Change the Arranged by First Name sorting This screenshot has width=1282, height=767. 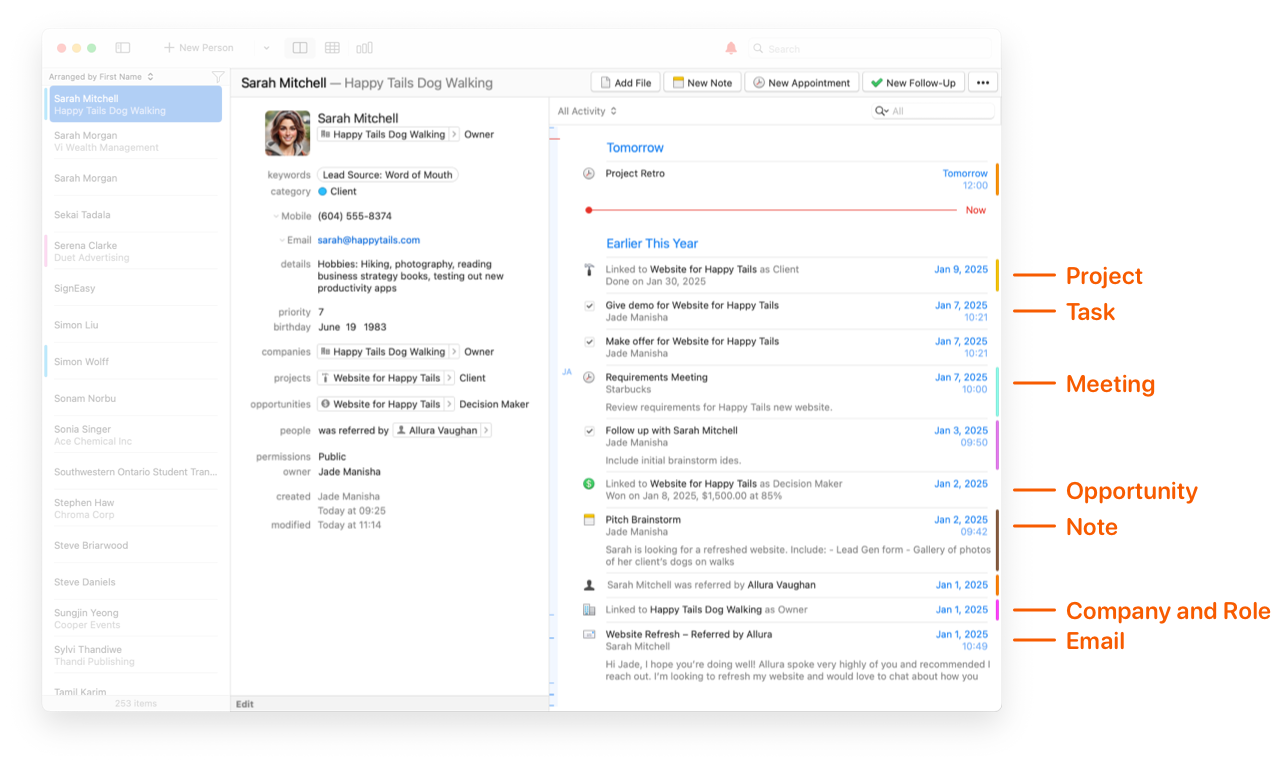[101, 76]
